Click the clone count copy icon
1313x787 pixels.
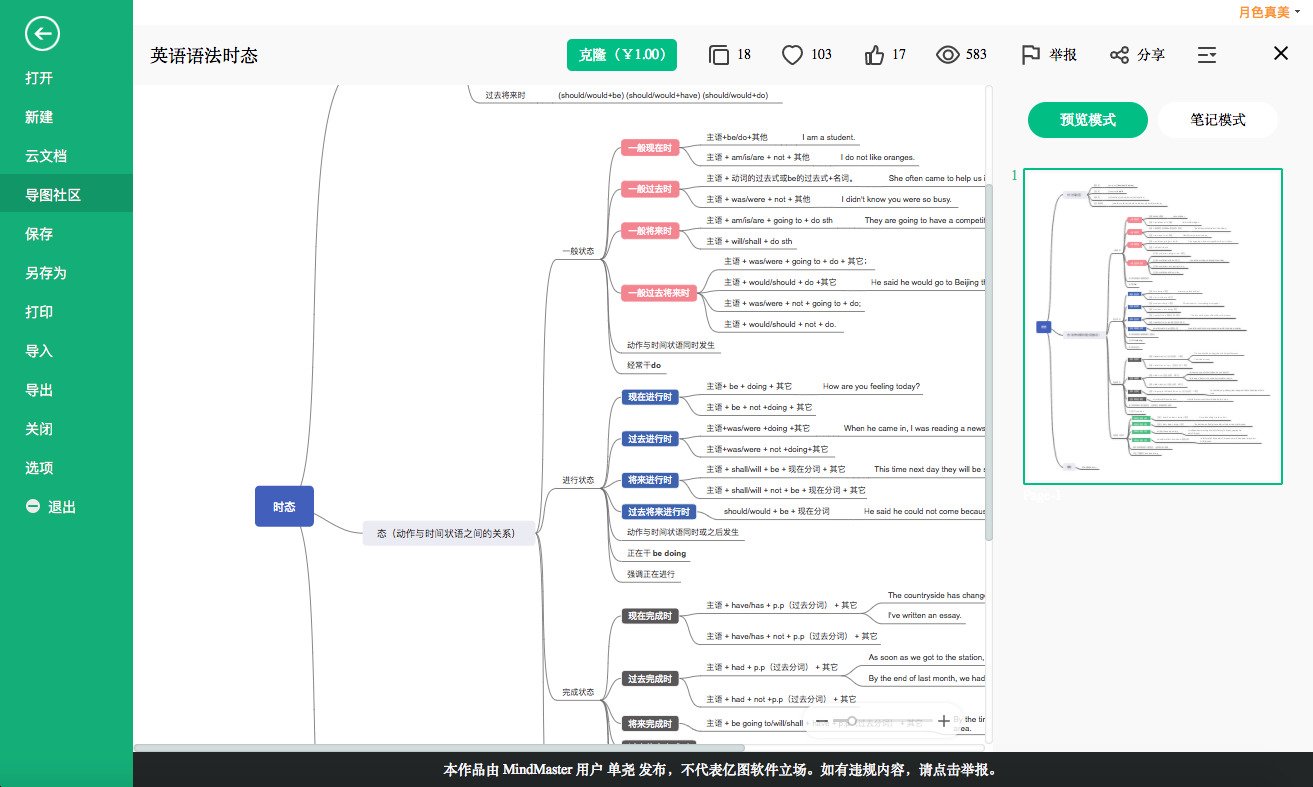click(718, 55)
